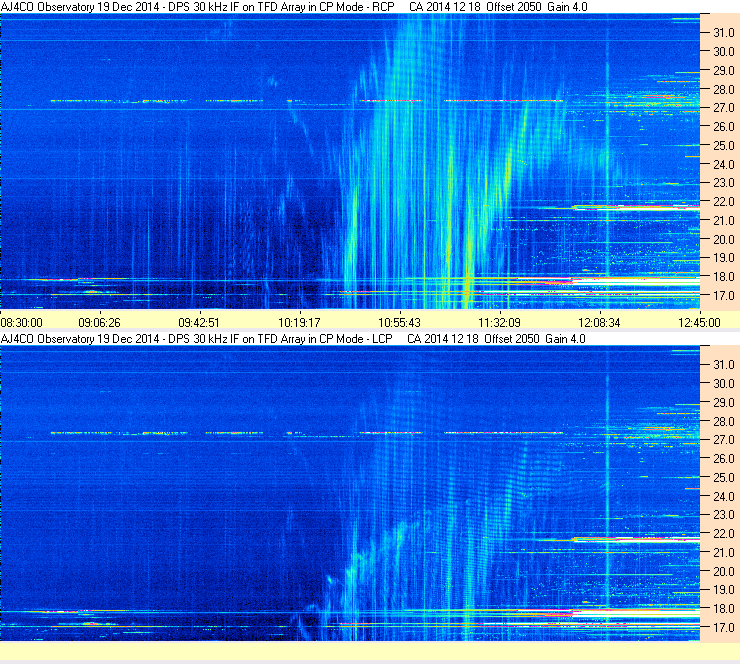Select the 30.0 frequency label on LCP chart
740x664 pixels.
(x=724, y=384)
